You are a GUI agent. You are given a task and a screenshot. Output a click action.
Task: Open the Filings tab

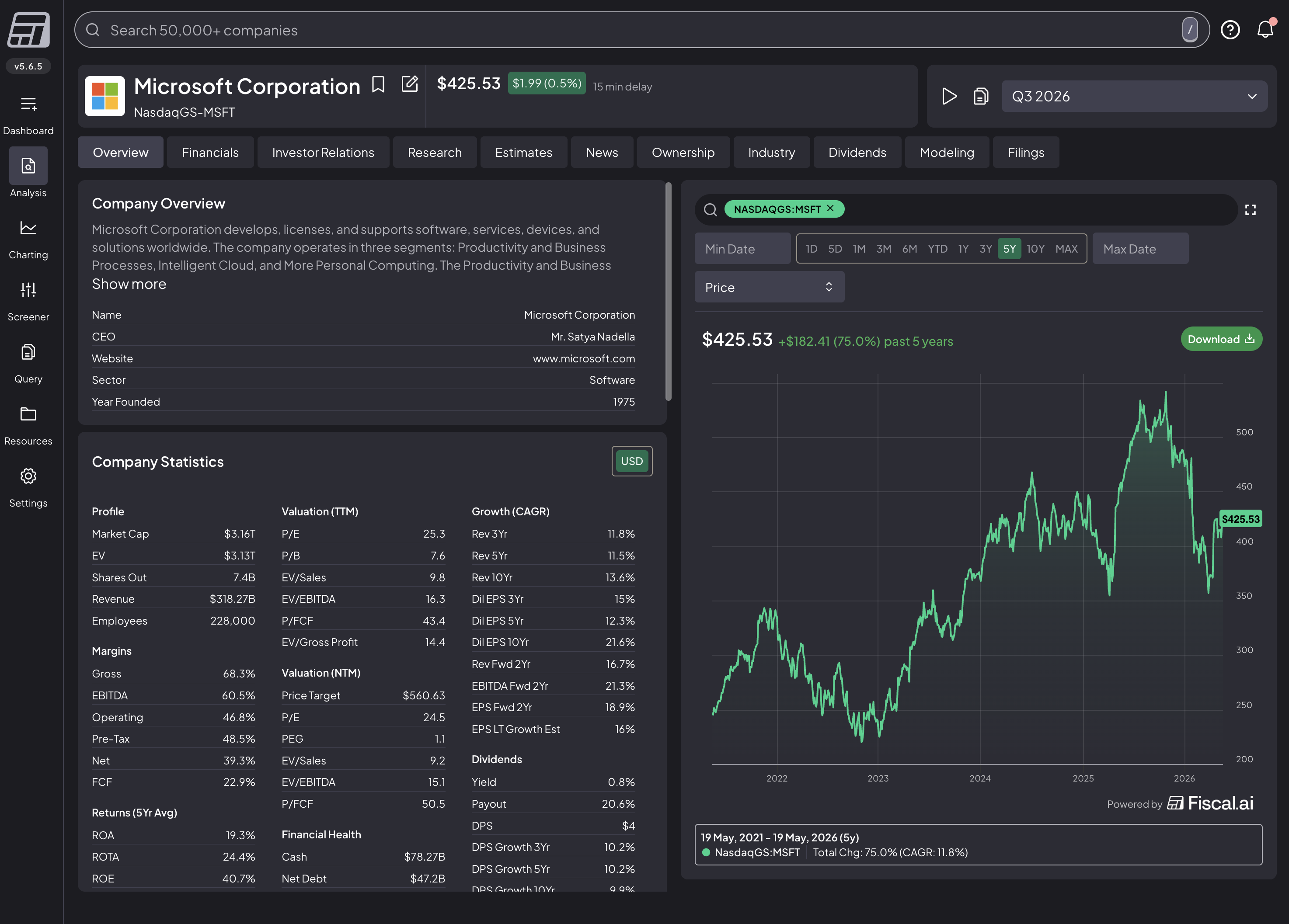1026,152
